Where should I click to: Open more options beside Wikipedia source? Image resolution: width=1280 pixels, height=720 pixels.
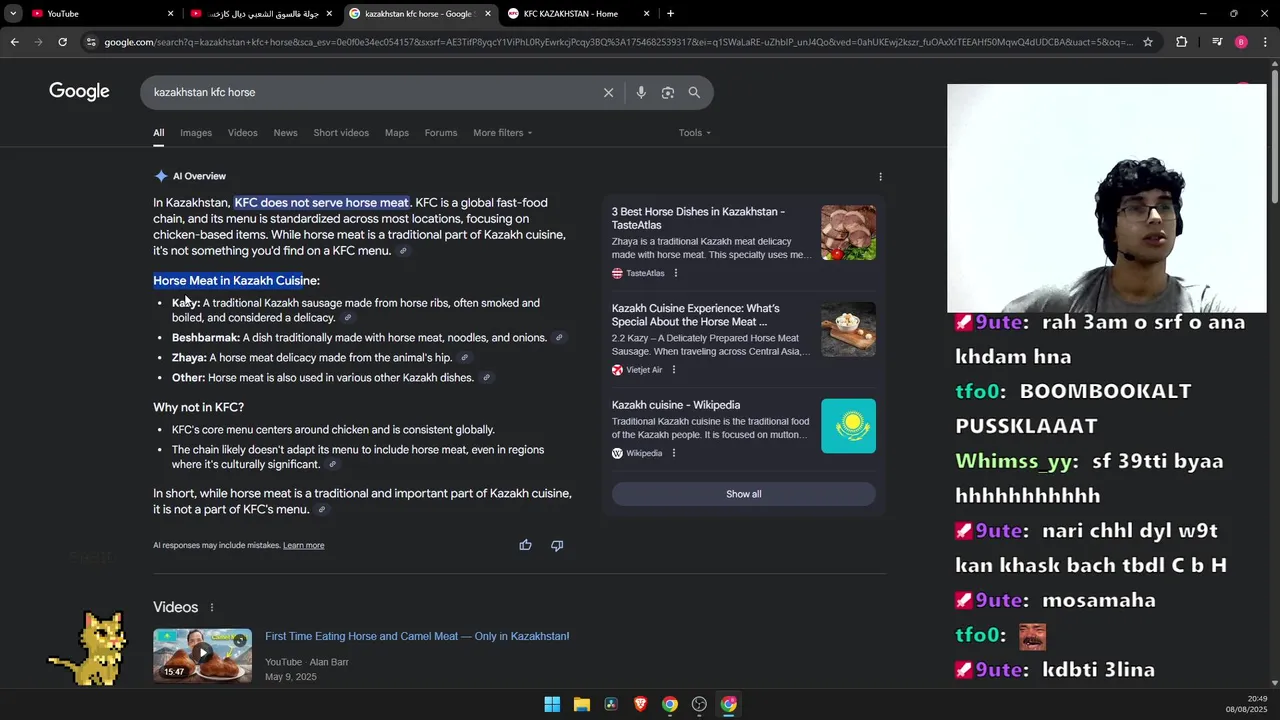[x=674, y=453]
